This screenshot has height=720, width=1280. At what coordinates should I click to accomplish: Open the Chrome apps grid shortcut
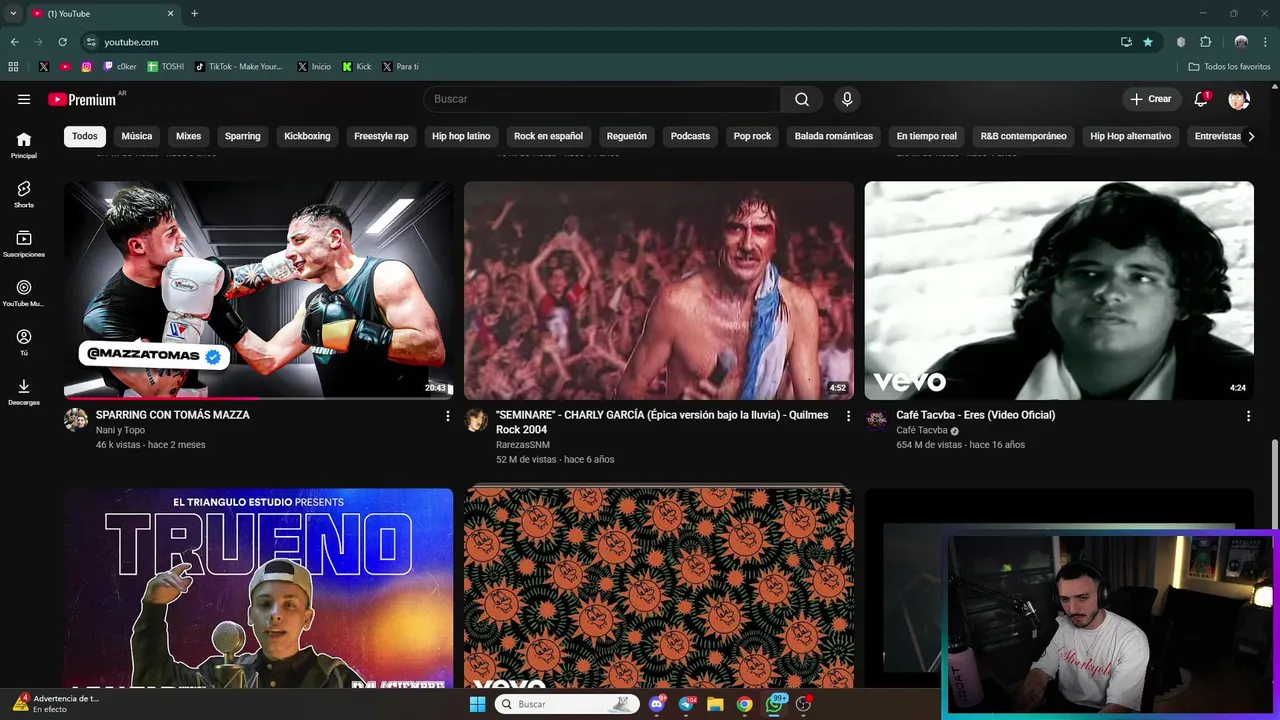click(13, 67)
